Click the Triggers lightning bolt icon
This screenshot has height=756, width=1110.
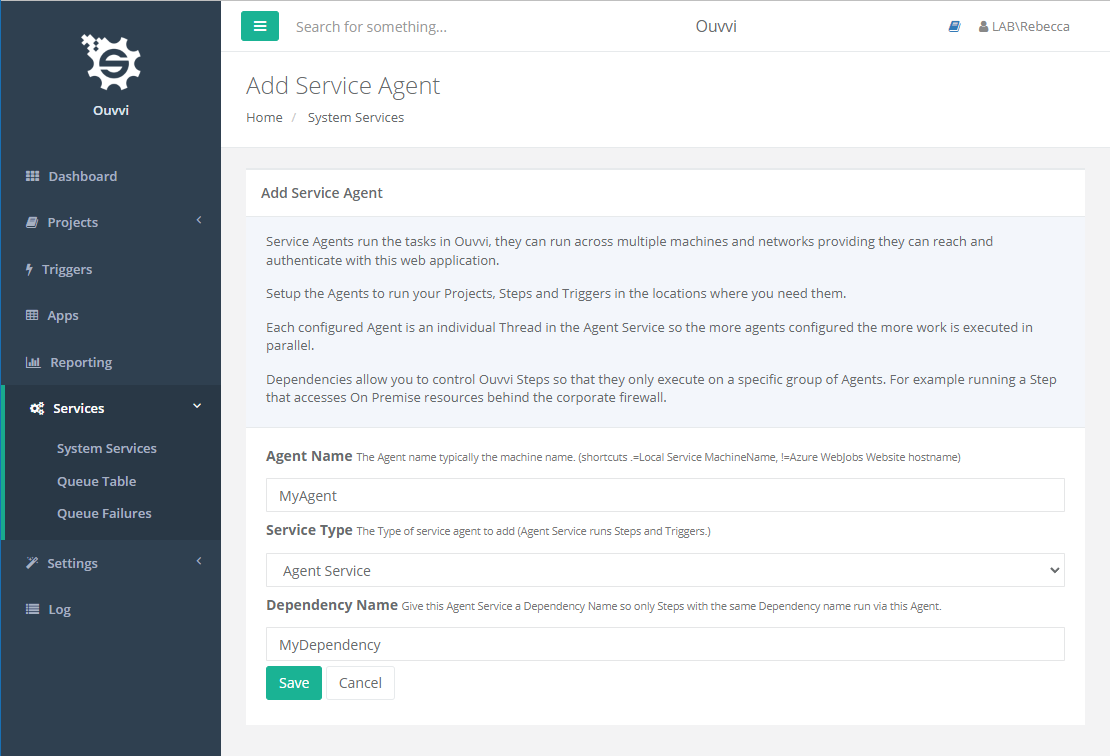click(29, 269)
